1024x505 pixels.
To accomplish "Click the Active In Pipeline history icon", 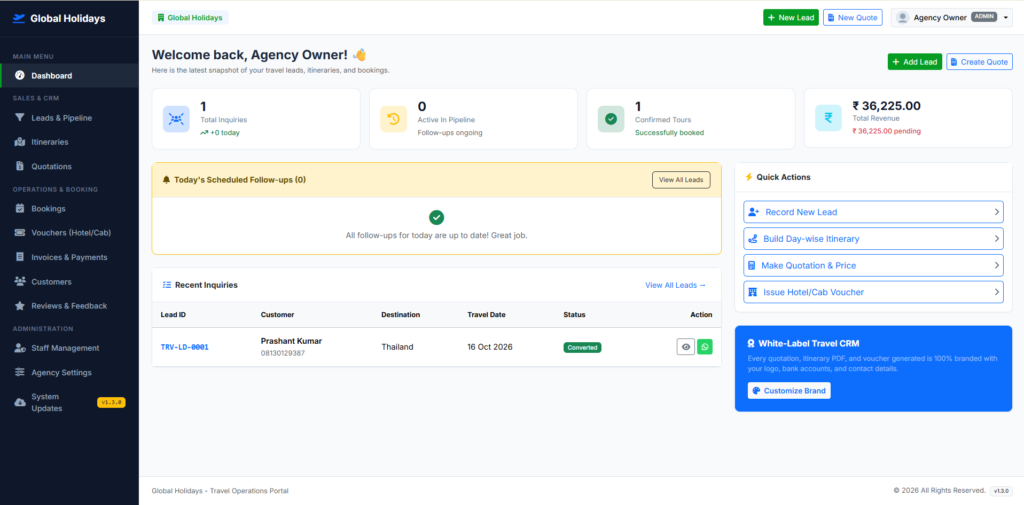I will click(x=394, y=119).
